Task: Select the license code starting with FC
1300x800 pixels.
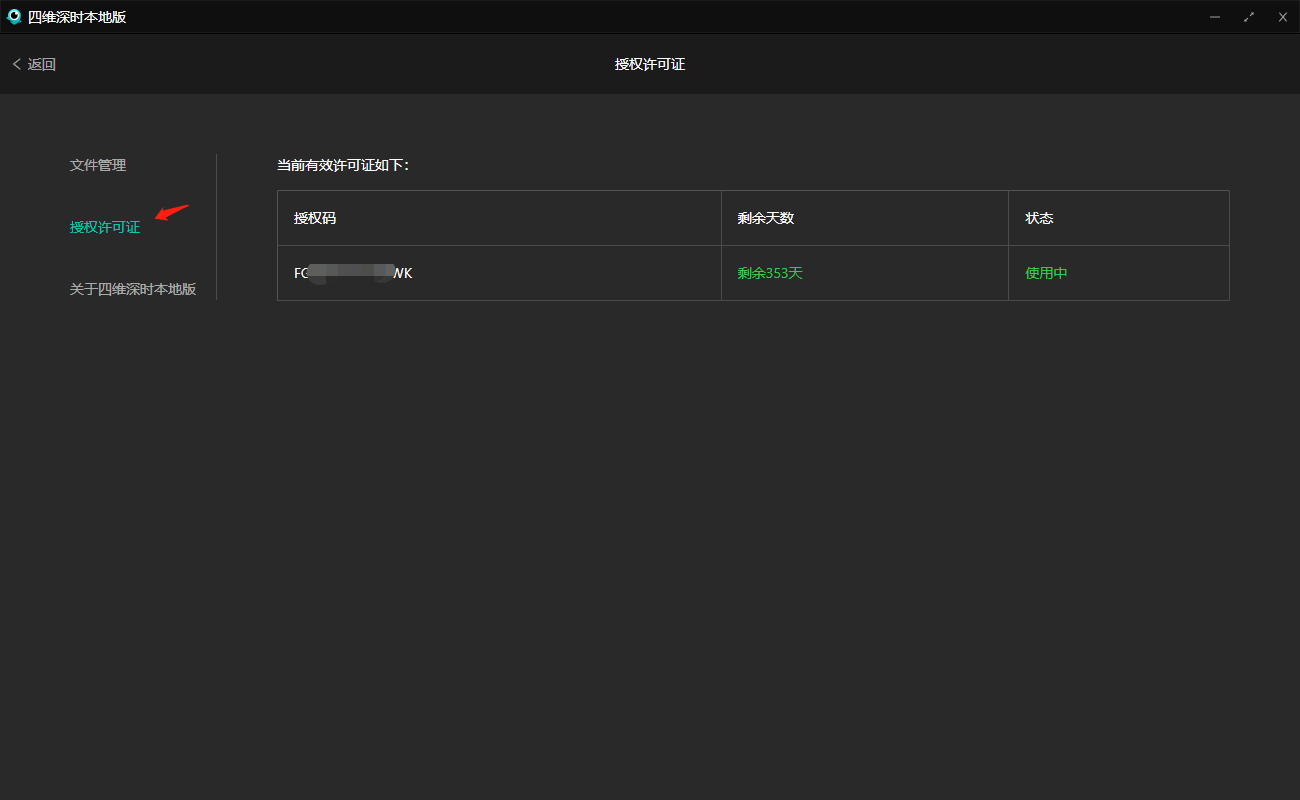Action: pyautogui.click(x=353, y=273)
